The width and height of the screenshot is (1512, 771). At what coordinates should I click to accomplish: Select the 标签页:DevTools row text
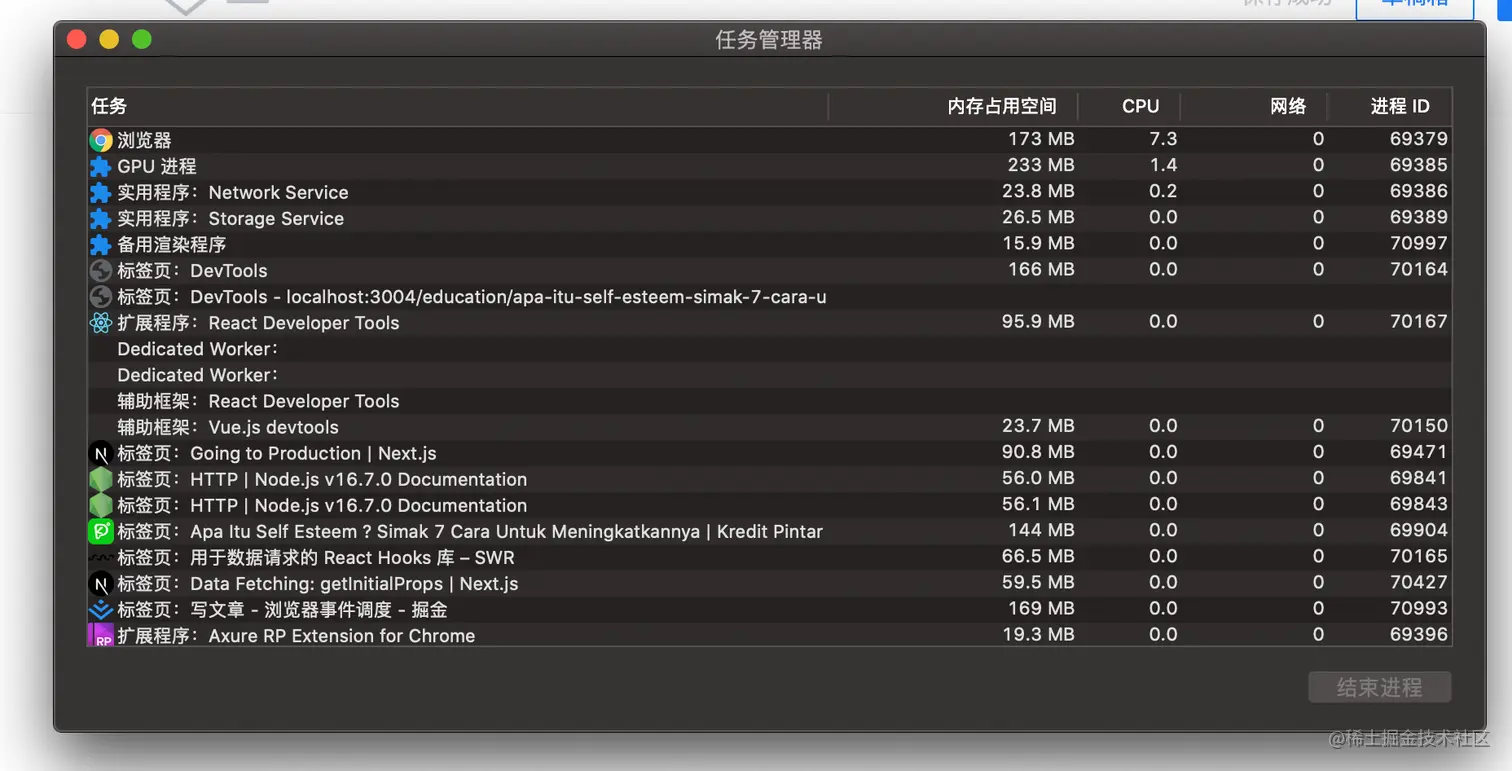(x=193, y=271)
